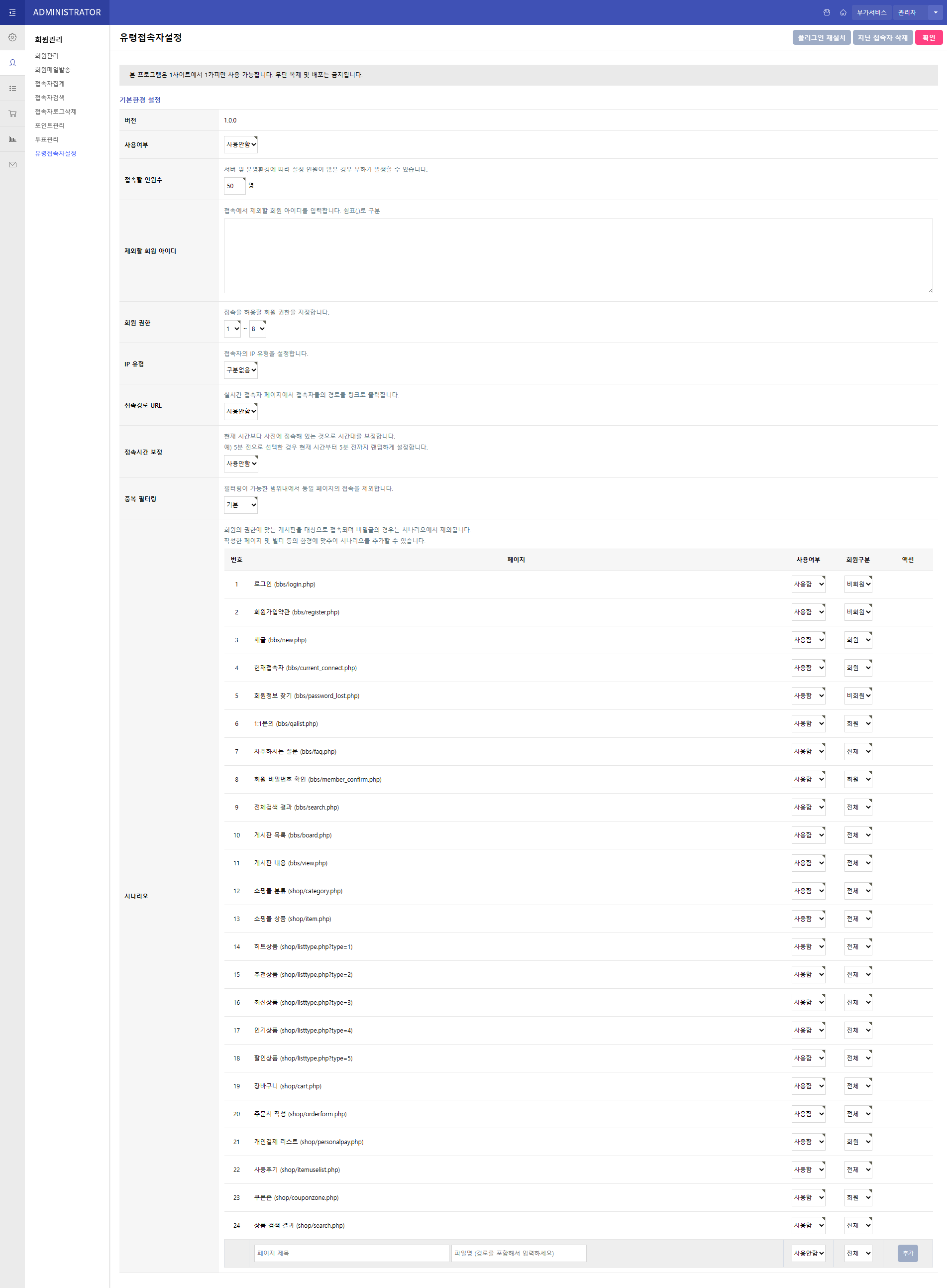Click the mail envelope sidebar icon
The height and width of the screenshot is (1288, 947).
pos(12,165)
